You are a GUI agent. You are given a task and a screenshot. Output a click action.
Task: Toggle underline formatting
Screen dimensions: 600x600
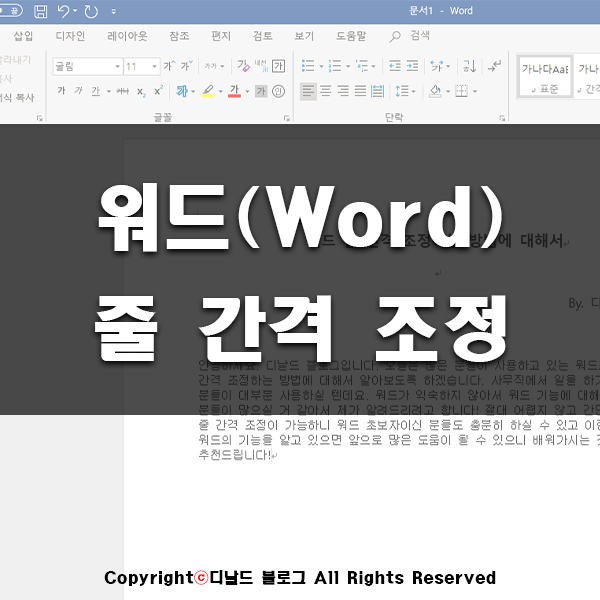tap(96, 91)
